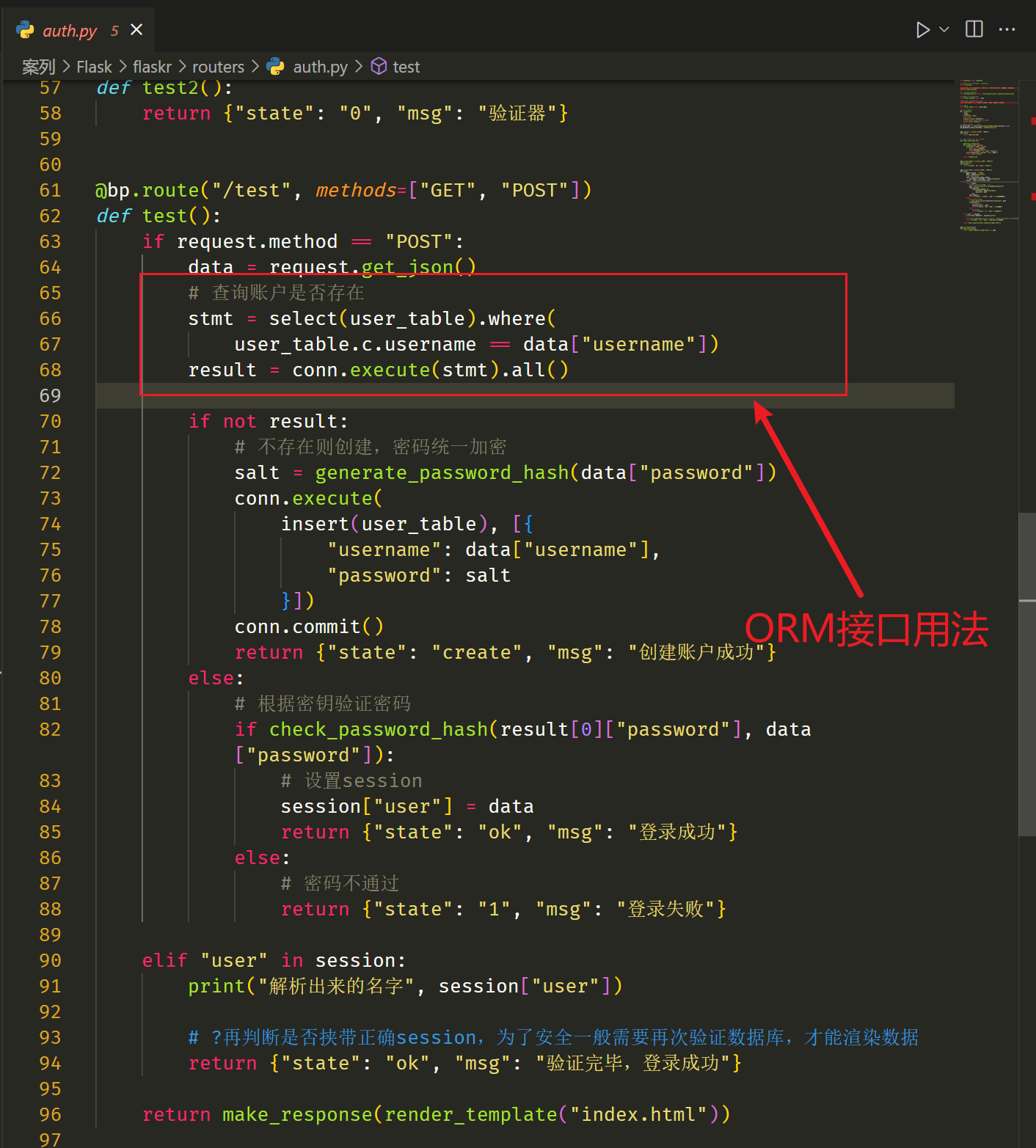Click the 案列 breadcrumb

tap(38, 67)
